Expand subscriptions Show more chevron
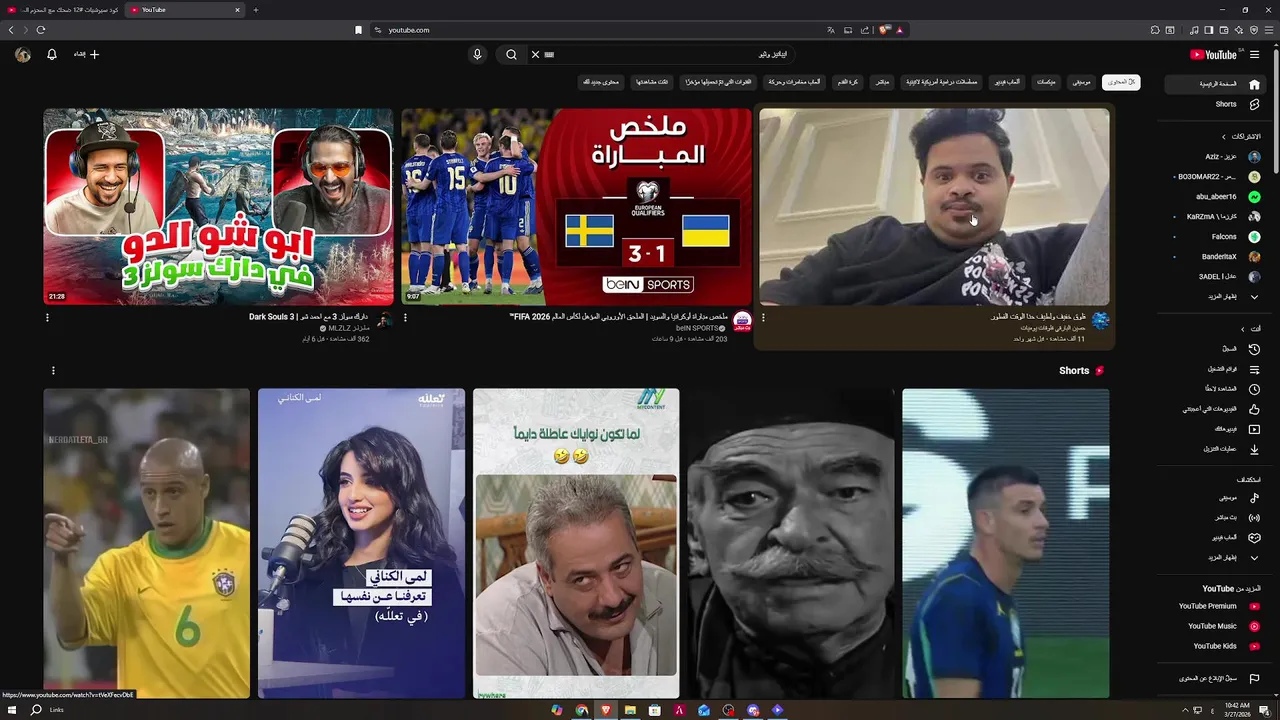The image size is (1280, 720). coord(1254,297)
